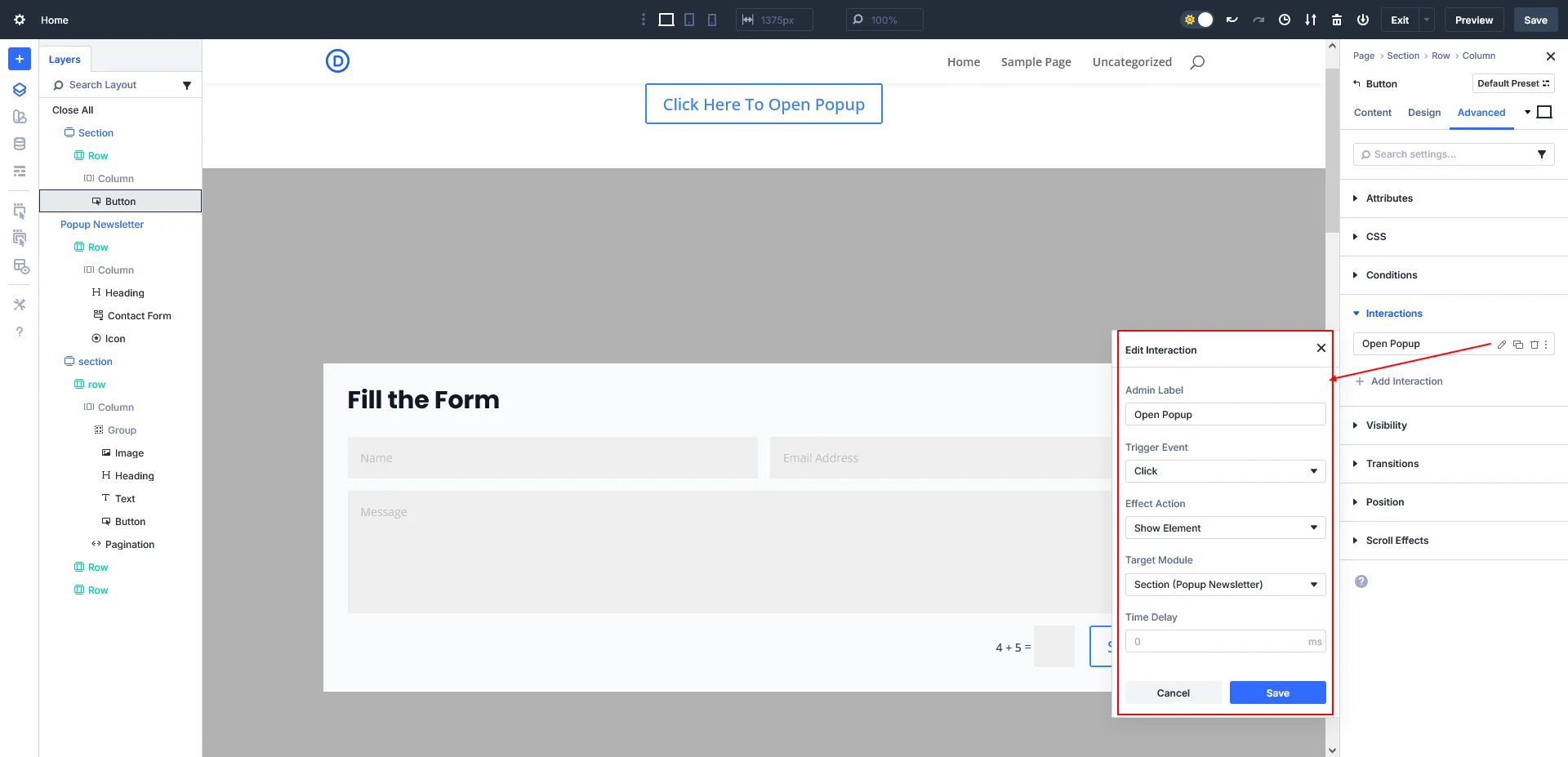
Task: Open the Target Module dropdown
Action: [1224, 584]
